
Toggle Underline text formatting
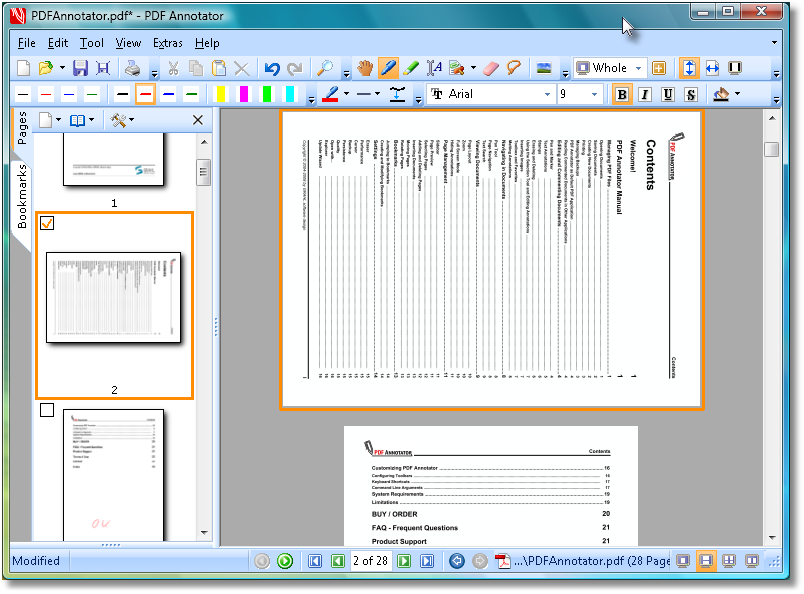click(x=668, y=94)
